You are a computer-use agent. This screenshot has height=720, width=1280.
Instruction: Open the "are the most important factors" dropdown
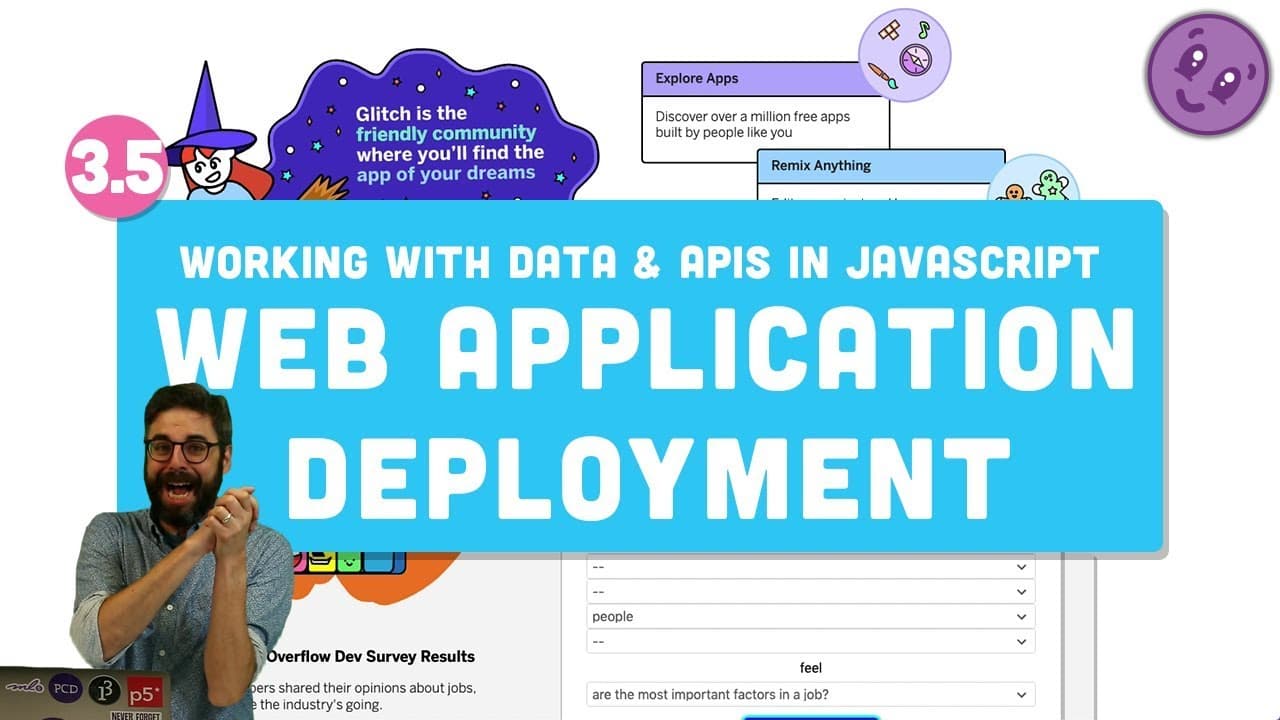(x=810, y=694)
